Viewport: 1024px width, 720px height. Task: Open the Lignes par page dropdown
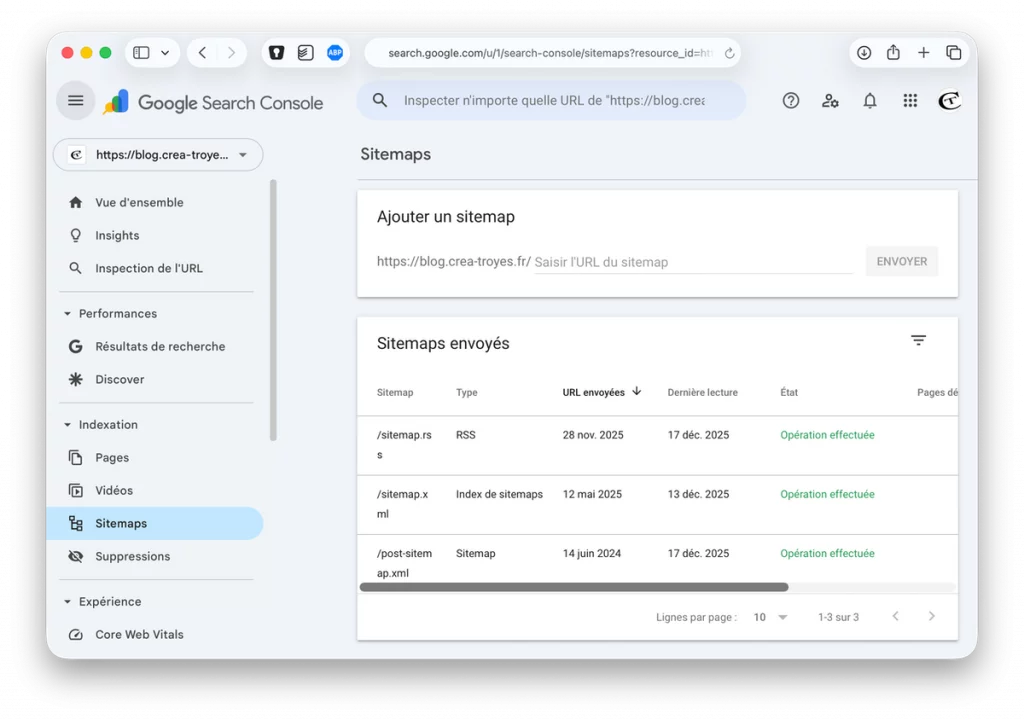pos(767,617)
